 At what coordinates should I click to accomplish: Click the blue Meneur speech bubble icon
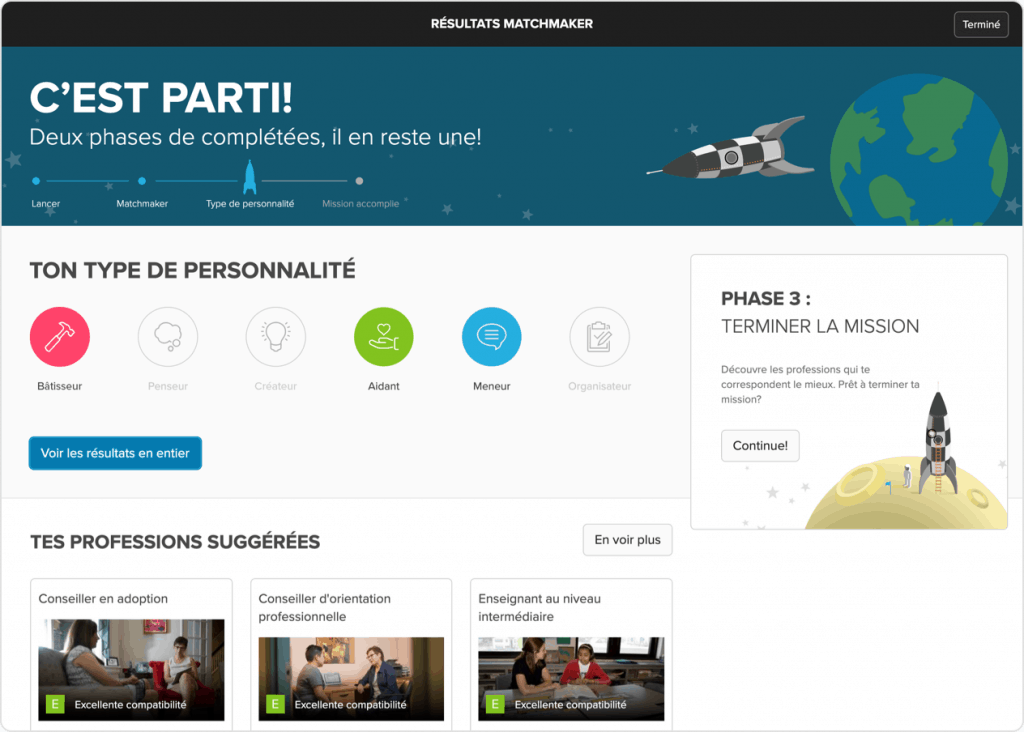click(x=492, y=337)
